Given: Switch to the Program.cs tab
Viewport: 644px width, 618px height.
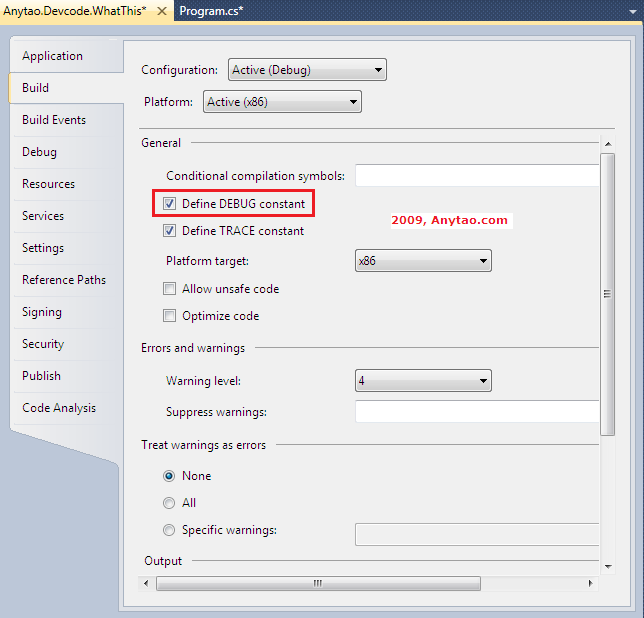Looking at the screenshot, I should (211, 11).
